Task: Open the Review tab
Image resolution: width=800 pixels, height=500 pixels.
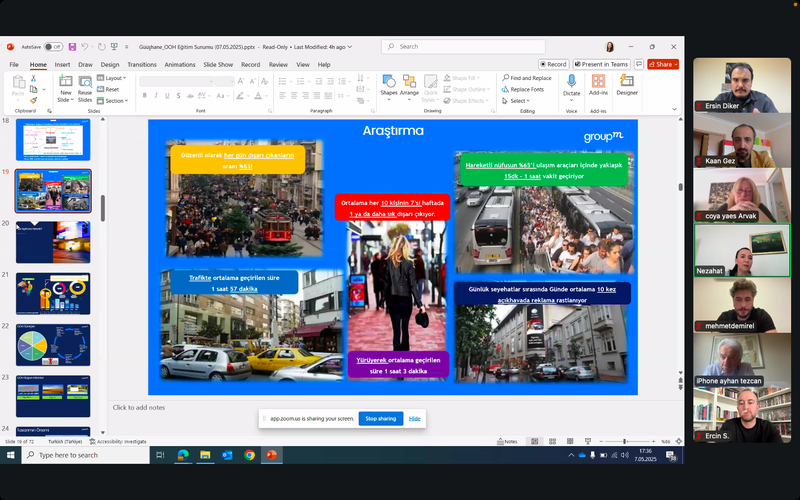Action: pyautogui.click(x=278, y=65)
